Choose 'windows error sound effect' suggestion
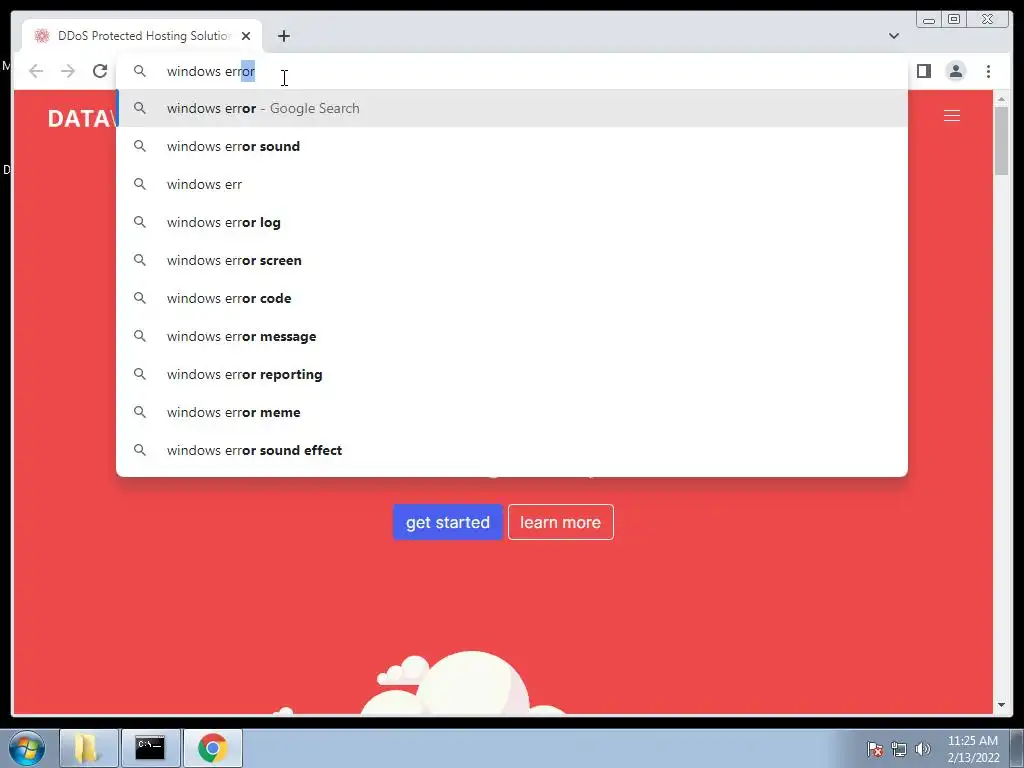Viewport: 1024px width, 768px height. click(x=512, y=450)
